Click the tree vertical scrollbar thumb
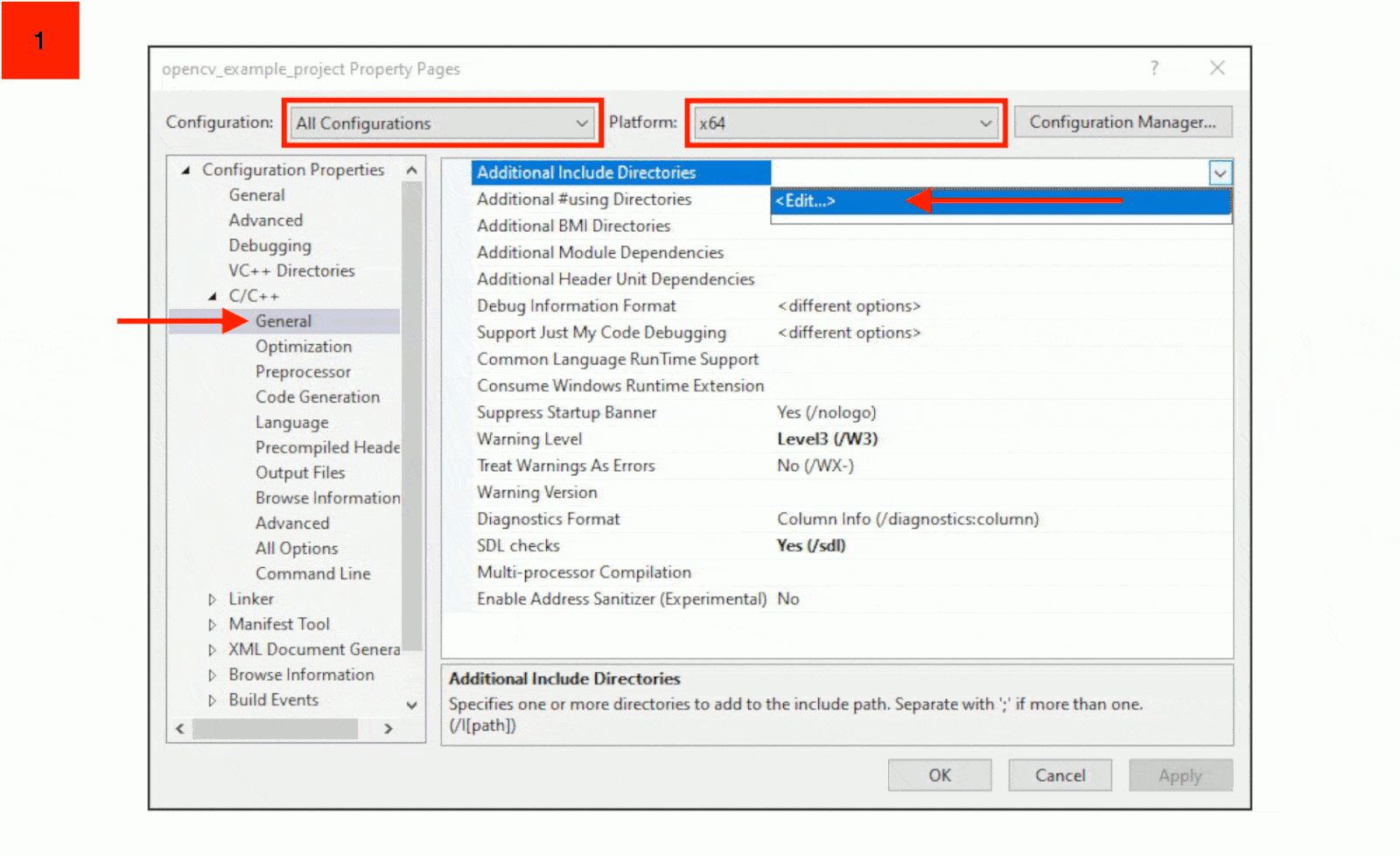 tap(412, 417)
